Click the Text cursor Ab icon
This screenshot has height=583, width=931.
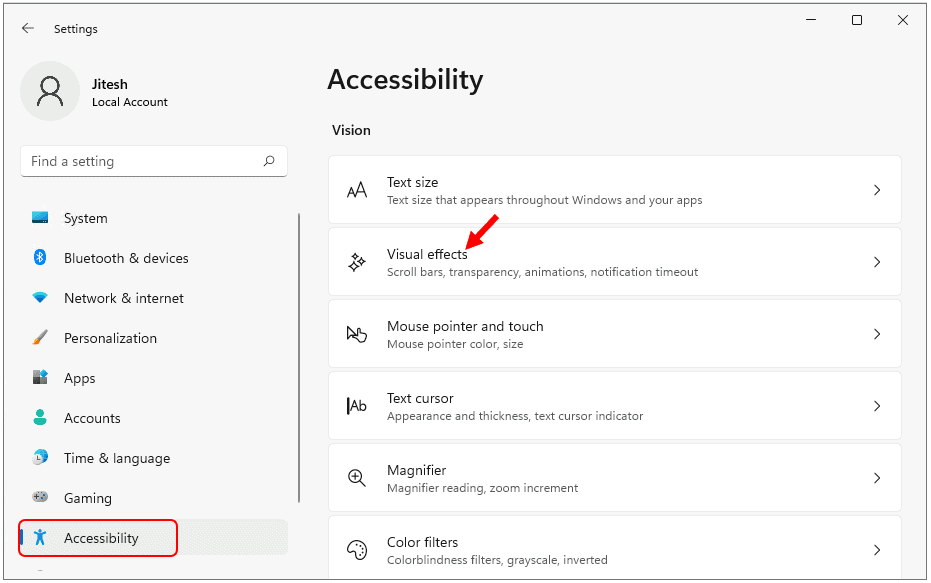(357, 406)
